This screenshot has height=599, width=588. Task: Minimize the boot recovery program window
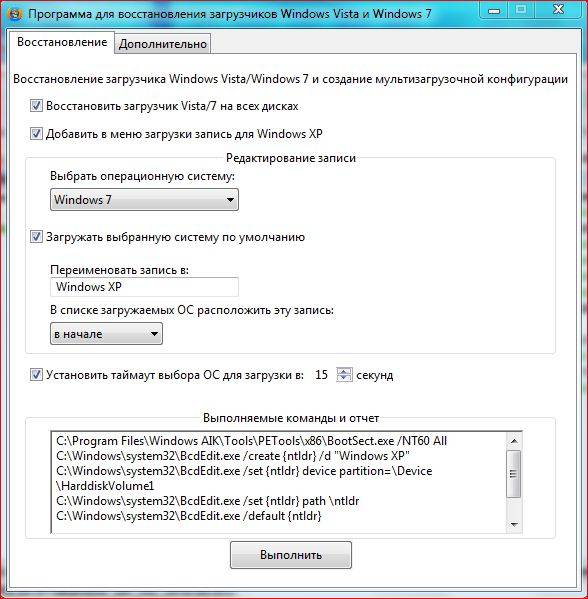pyautogui.click(x=494, y=11)
